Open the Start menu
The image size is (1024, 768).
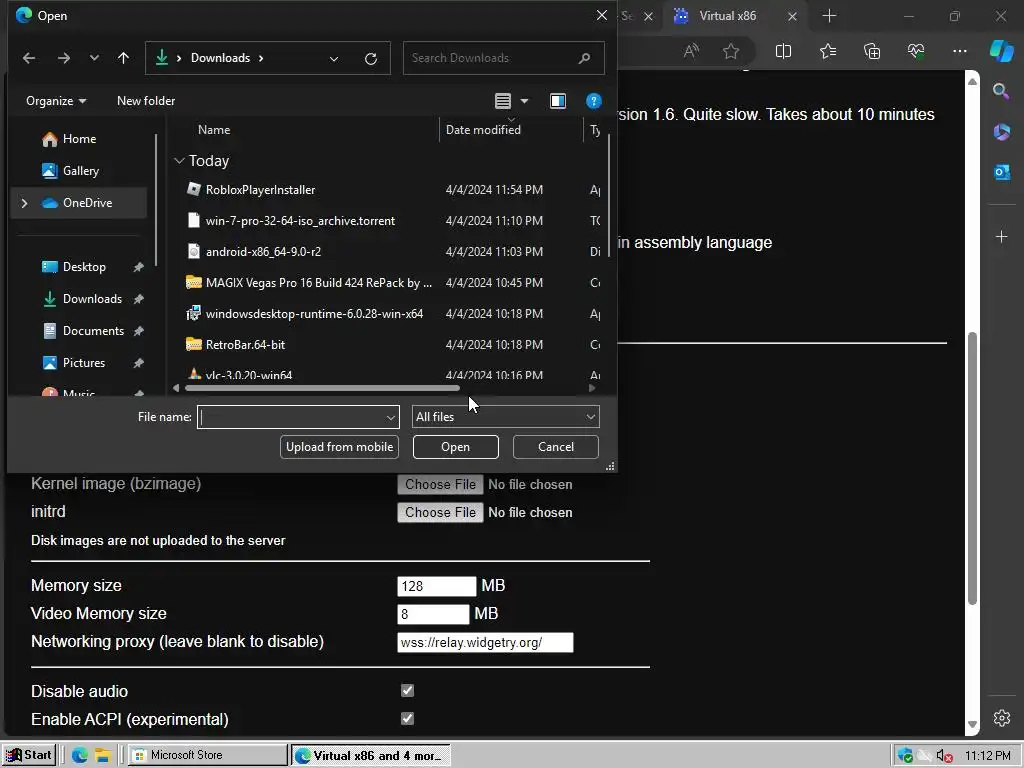[x=29, y=755]
